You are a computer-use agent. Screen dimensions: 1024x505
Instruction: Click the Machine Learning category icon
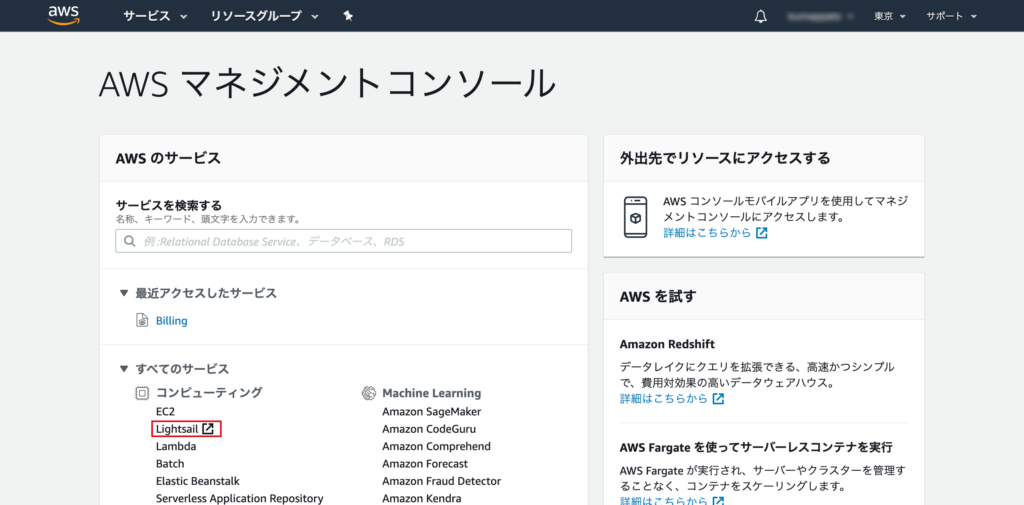[369, 393]
